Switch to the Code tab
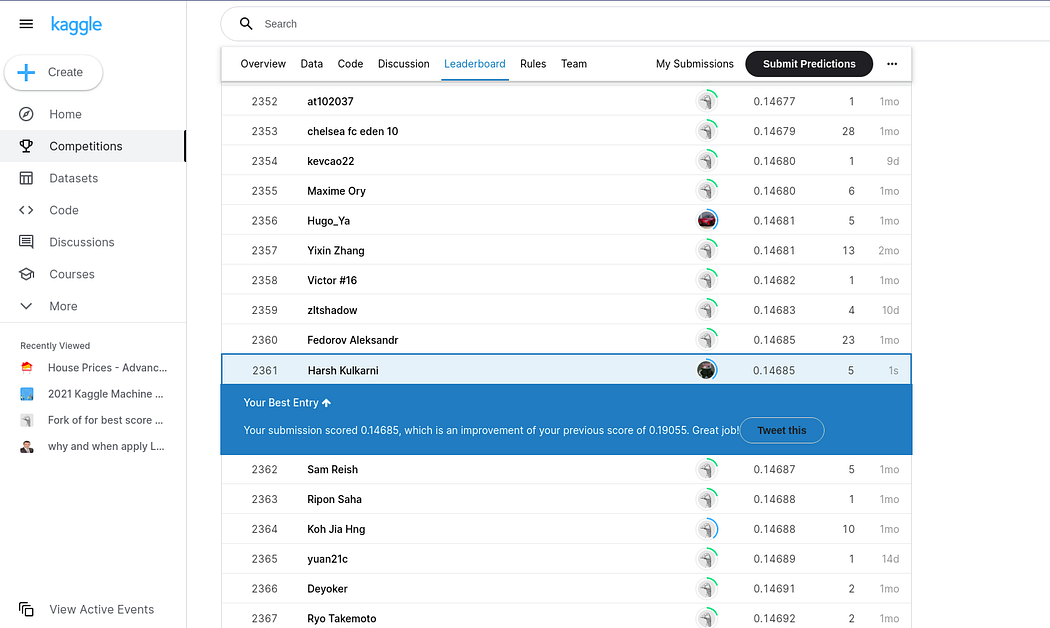Screen dimensions: 1050x628 (x=350, y=64)
